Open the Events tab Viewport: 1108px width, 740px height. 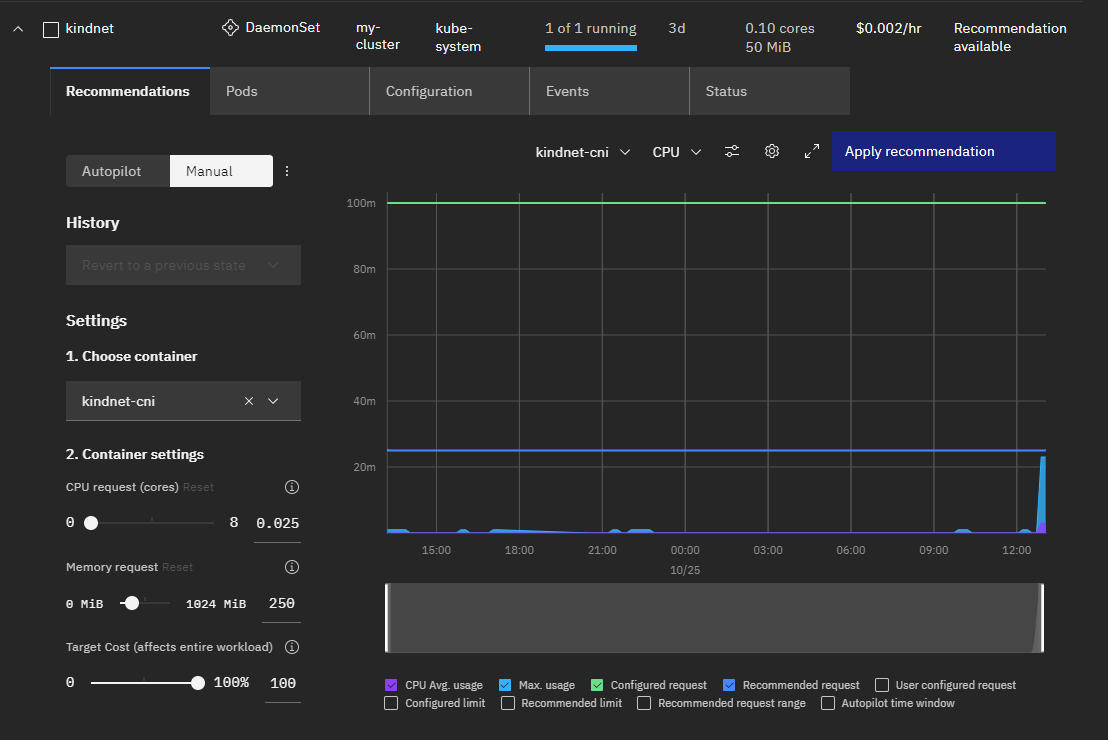(567, 91)
